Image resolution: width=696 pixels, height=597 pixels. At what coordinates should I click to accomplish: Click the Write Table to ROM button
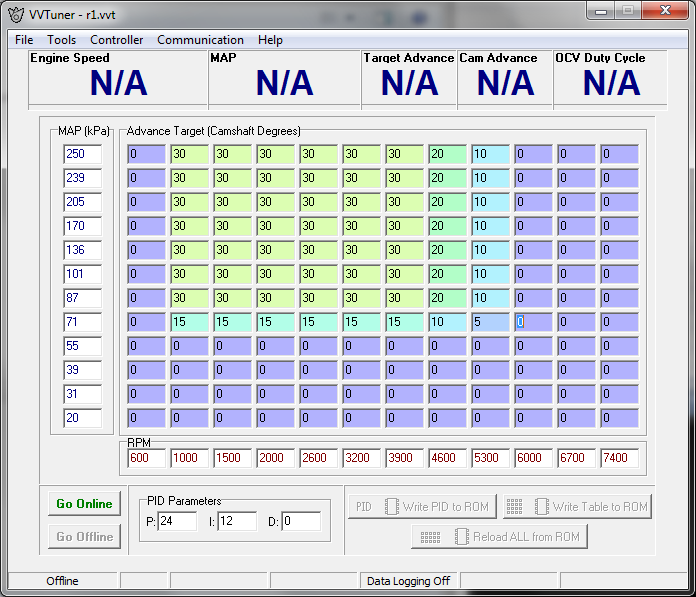[576, 507]
